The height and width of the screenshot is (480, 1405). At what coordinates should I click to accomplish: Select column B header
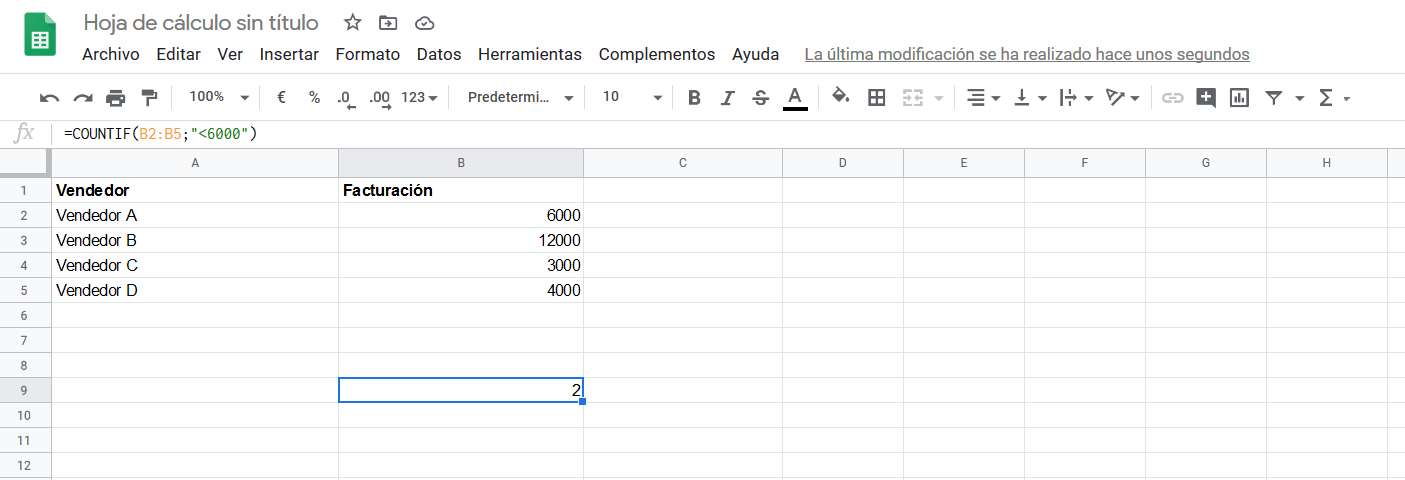461,163
